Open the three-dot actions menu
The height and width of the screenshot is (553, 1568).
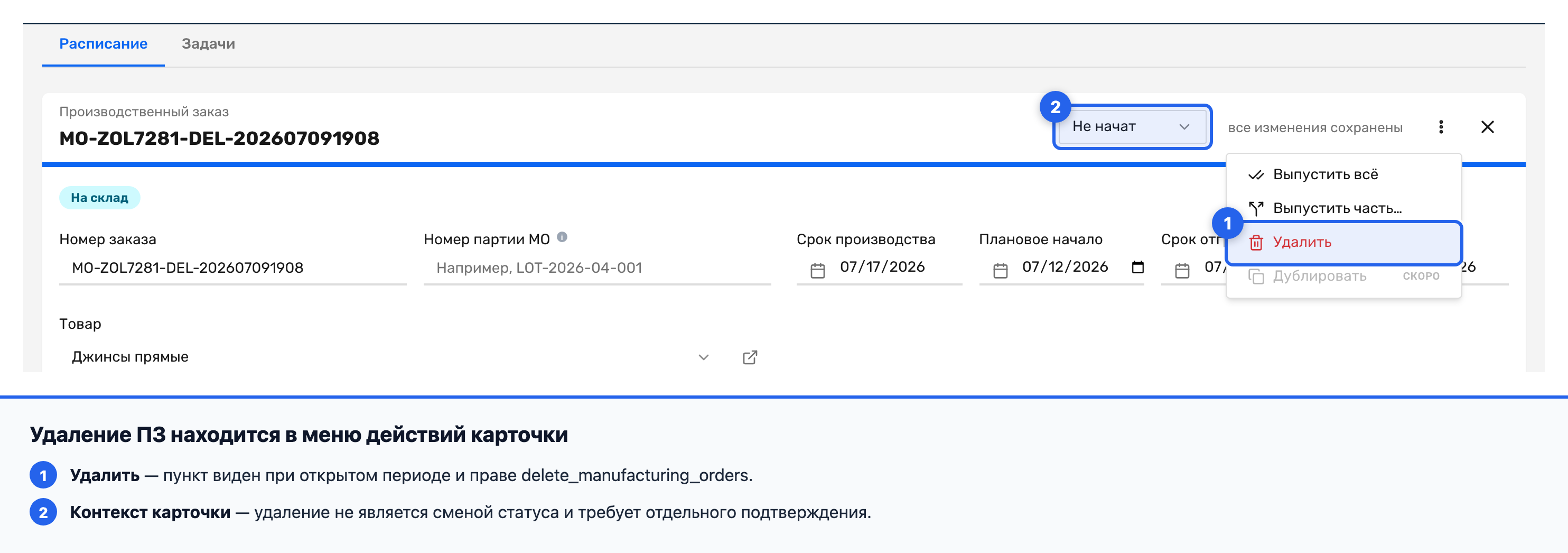click(x=1440, y=127)
